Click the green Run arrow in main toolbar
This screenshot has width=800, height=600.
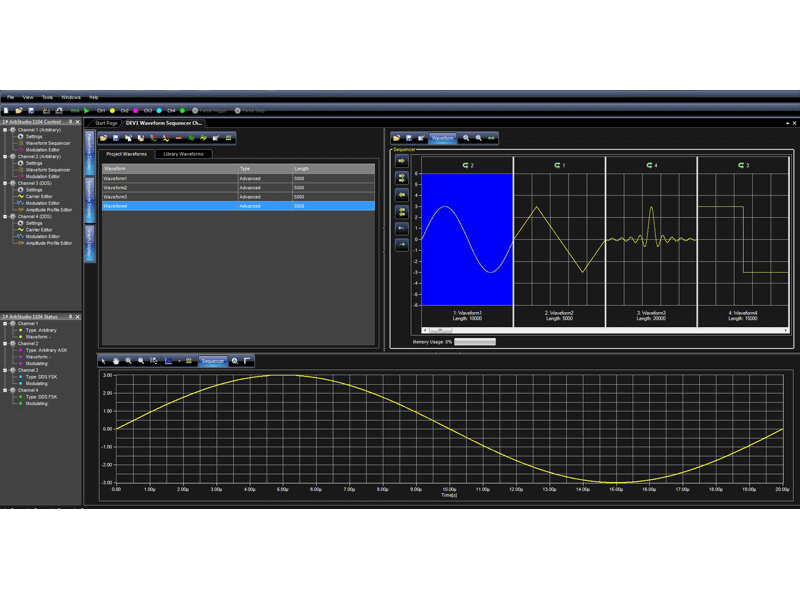(x=88, y=110)
